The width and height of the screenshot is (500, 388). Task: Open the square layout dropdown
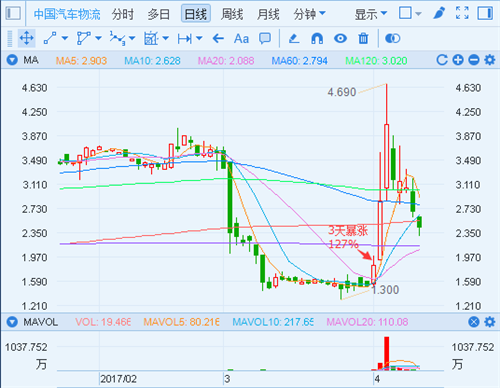(410, 14)
